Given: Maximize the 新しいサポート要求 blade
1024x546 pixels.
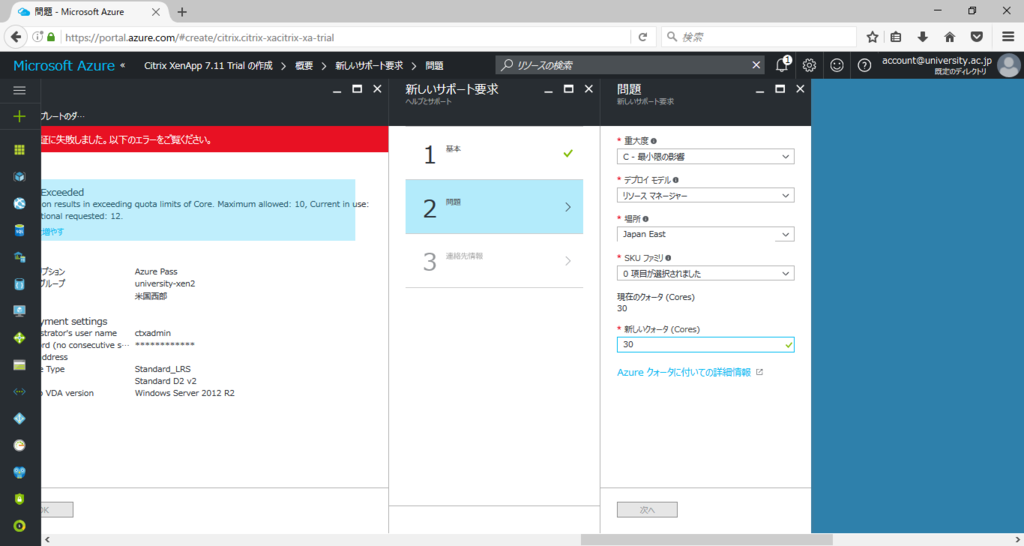Looking at the screenshot, I should click(568, 89).
